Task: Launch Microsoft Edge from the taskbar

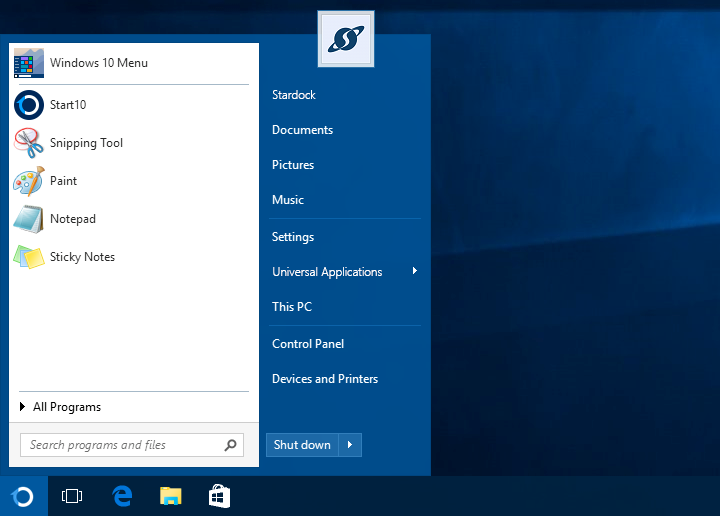Action: pos(122,496)
